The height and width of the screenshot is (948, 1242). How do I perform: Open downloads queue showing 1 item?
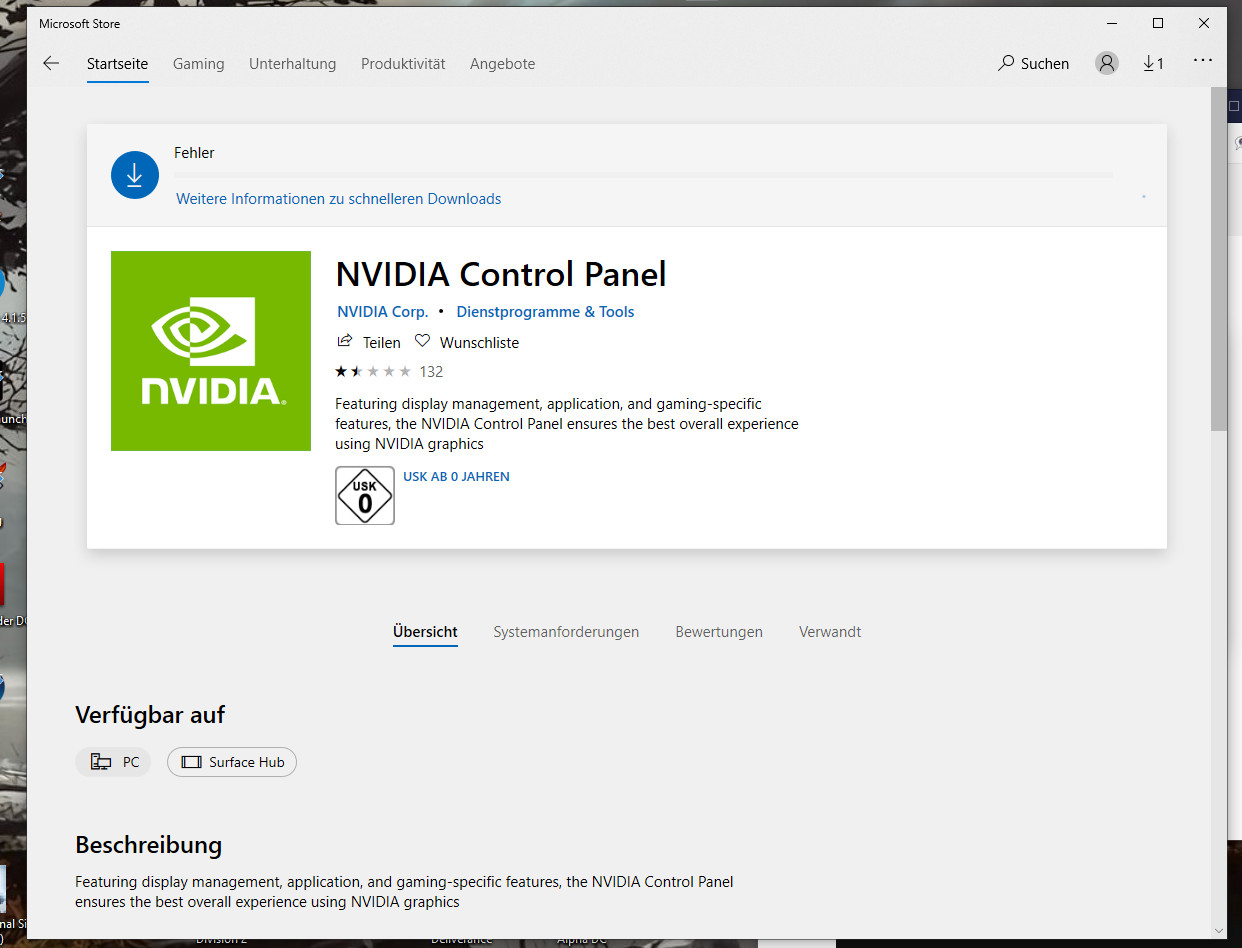1153,63
